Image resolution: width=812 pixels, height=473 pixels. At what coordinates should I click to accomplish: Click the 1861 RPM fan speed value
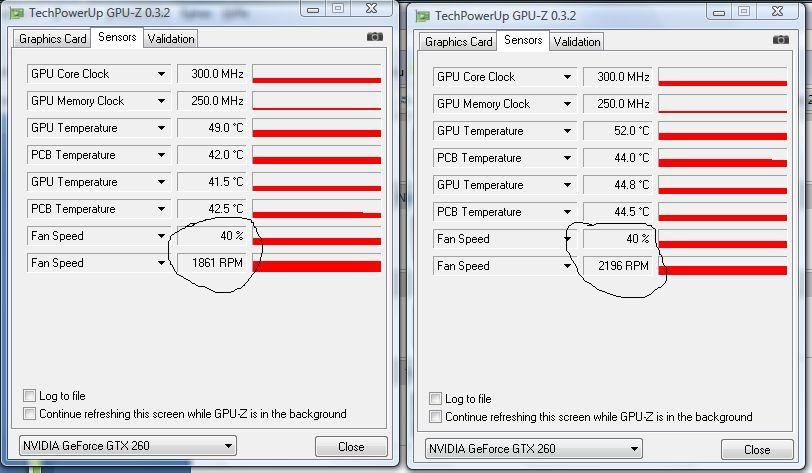(212, 263)
